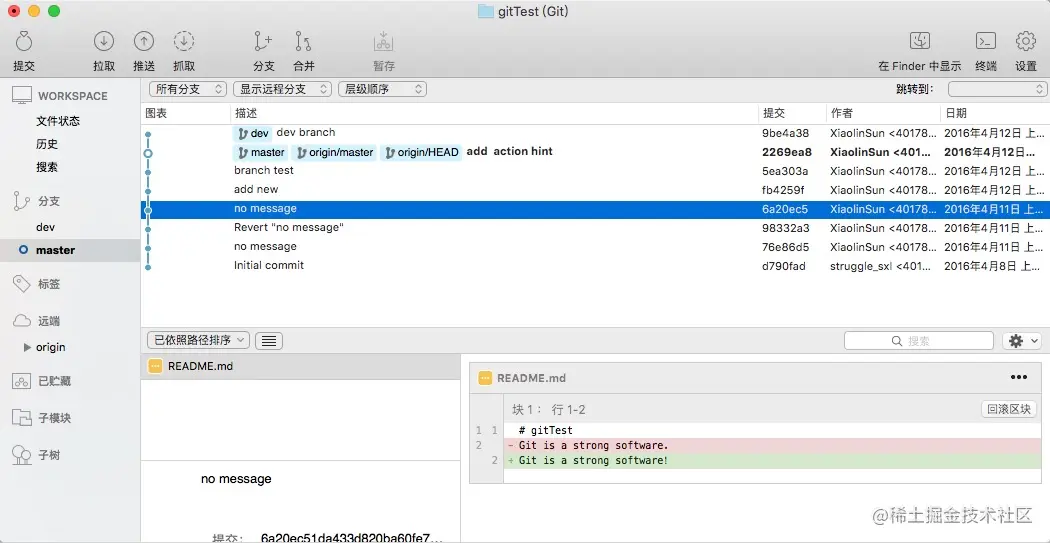Click the list view mode button

pos(269,341)
